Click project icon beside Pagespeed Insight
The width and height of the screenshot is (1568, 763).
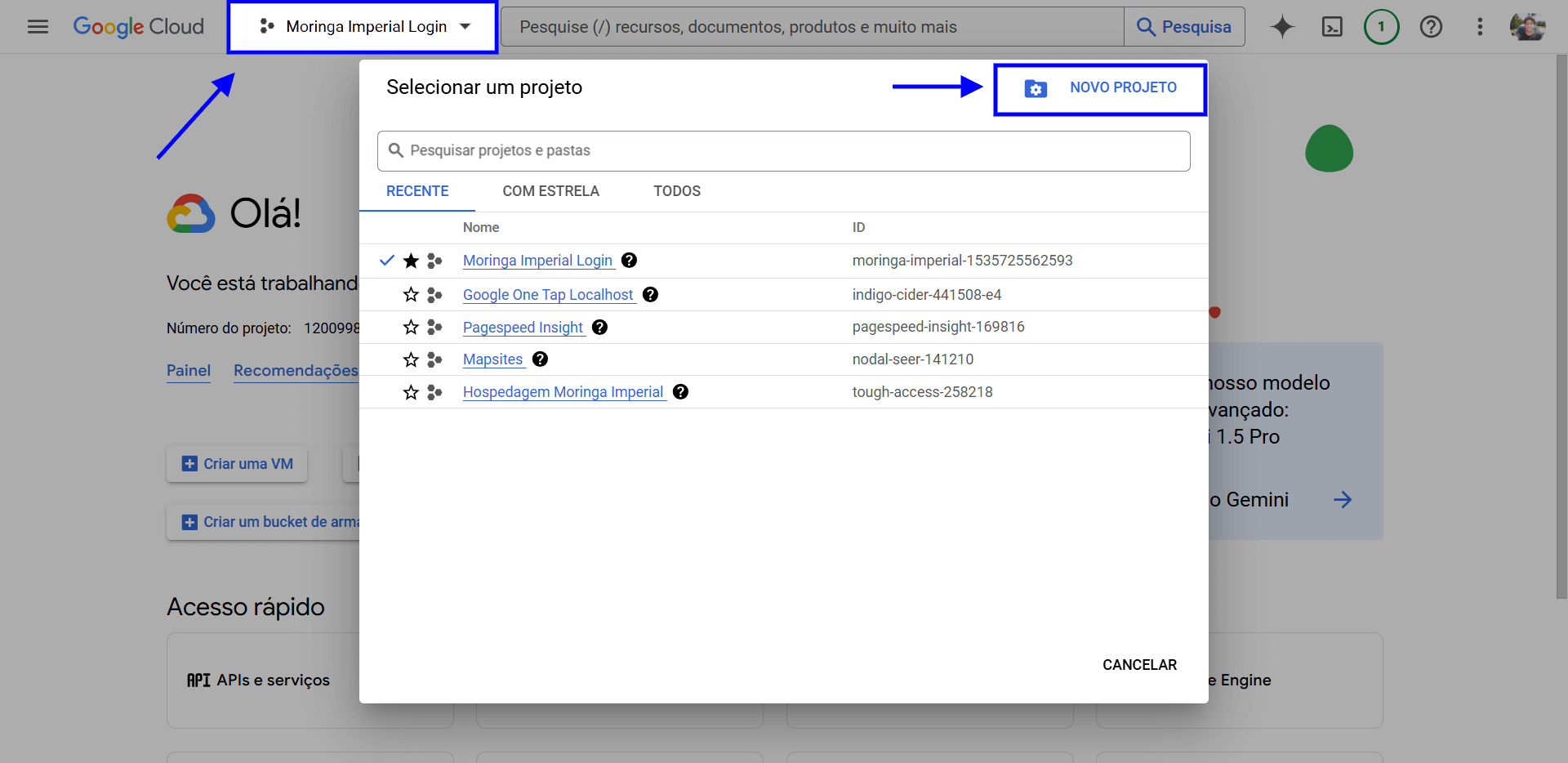click(x=434, y=328)
